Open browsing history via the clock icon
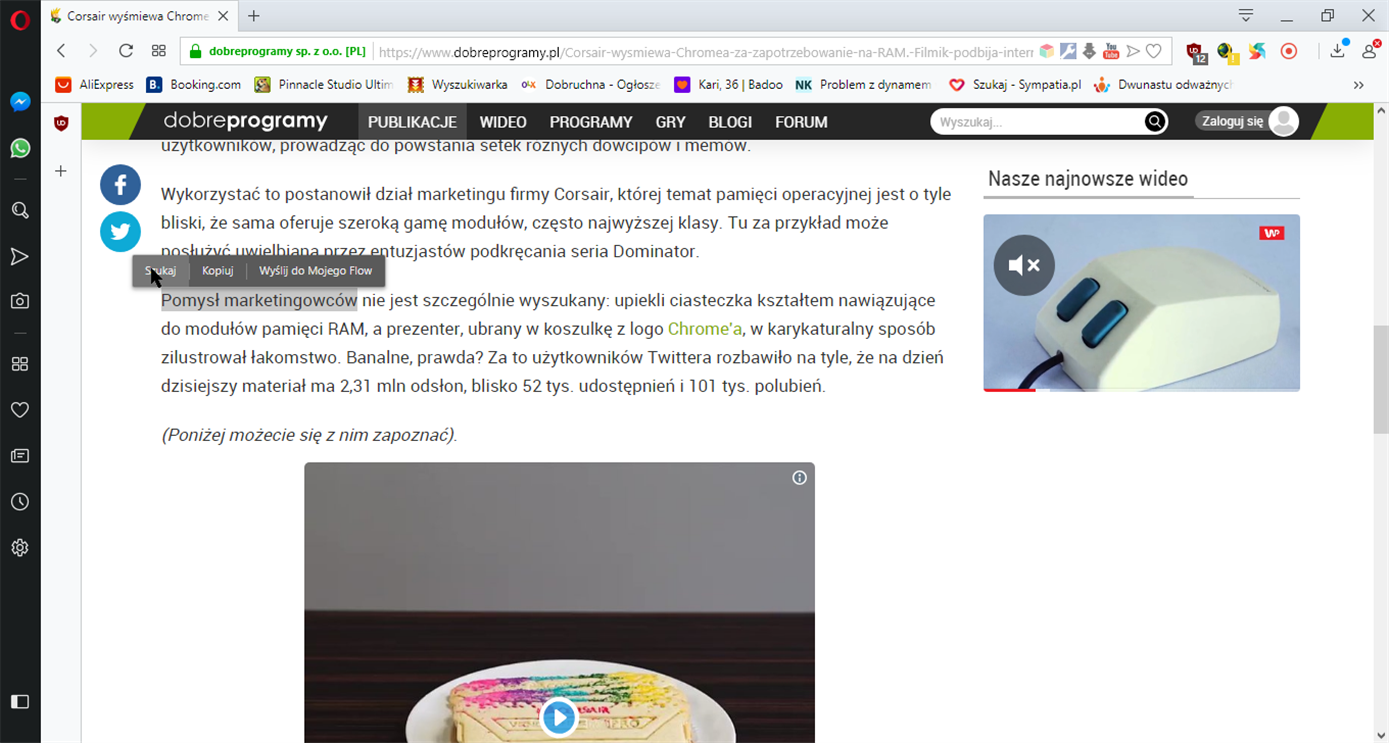 click(x=20, y=502)
